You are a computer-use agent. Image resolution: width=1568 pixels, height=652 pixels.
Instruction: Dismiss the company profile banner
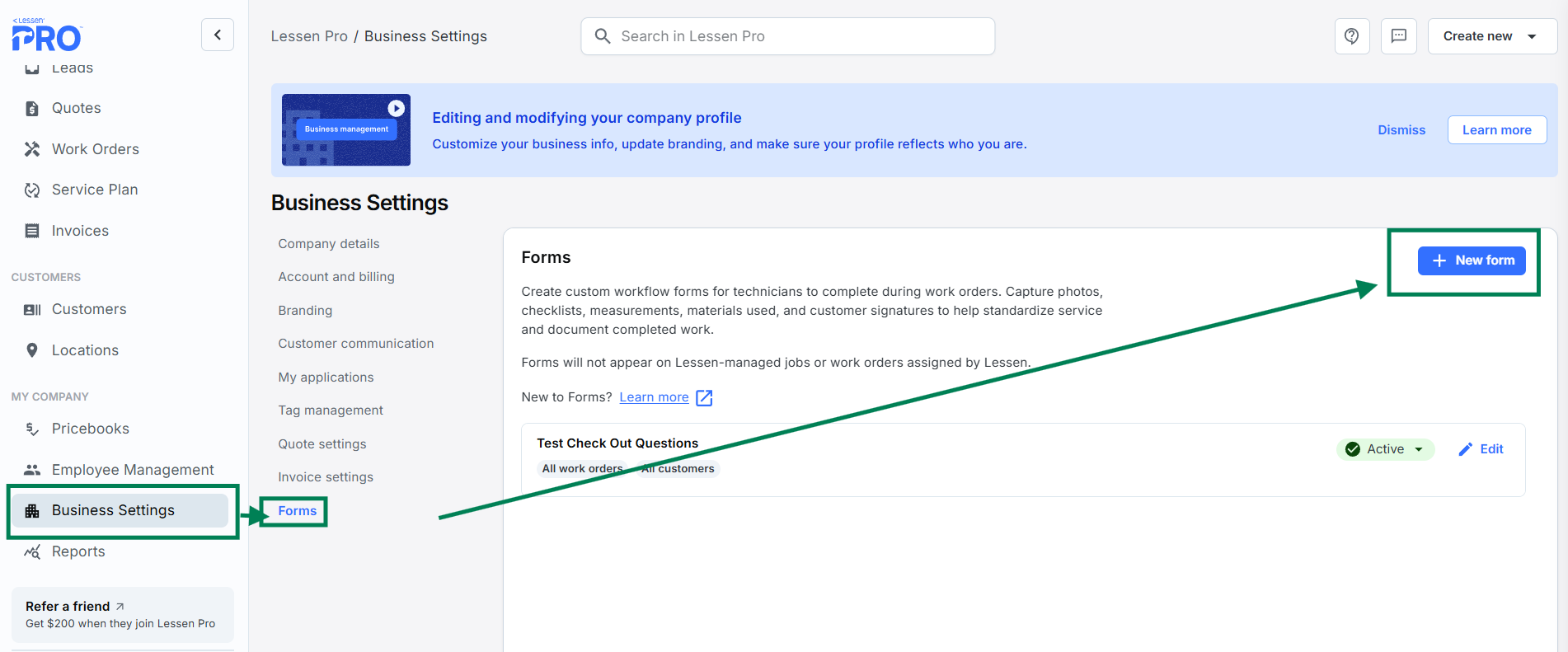(x=1401, y=130)
